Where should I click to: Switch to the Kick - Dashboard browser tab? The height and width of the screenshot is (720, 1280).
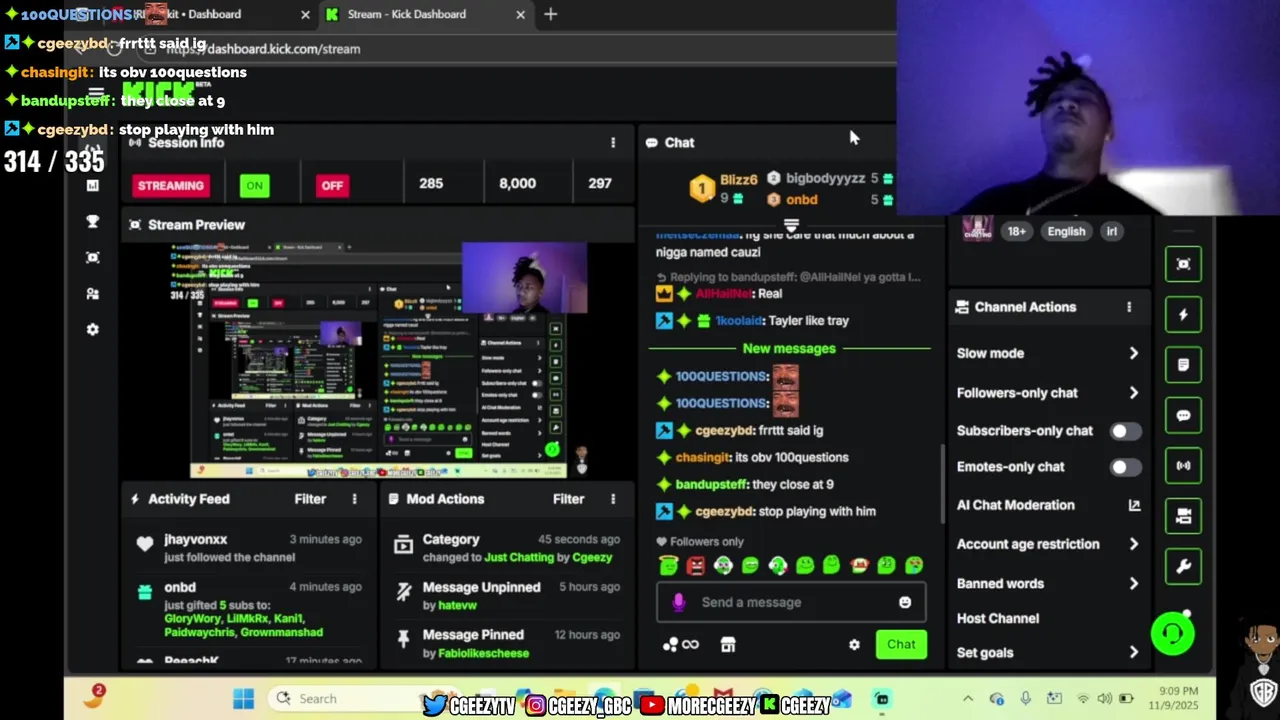click(x=208, y=14)
